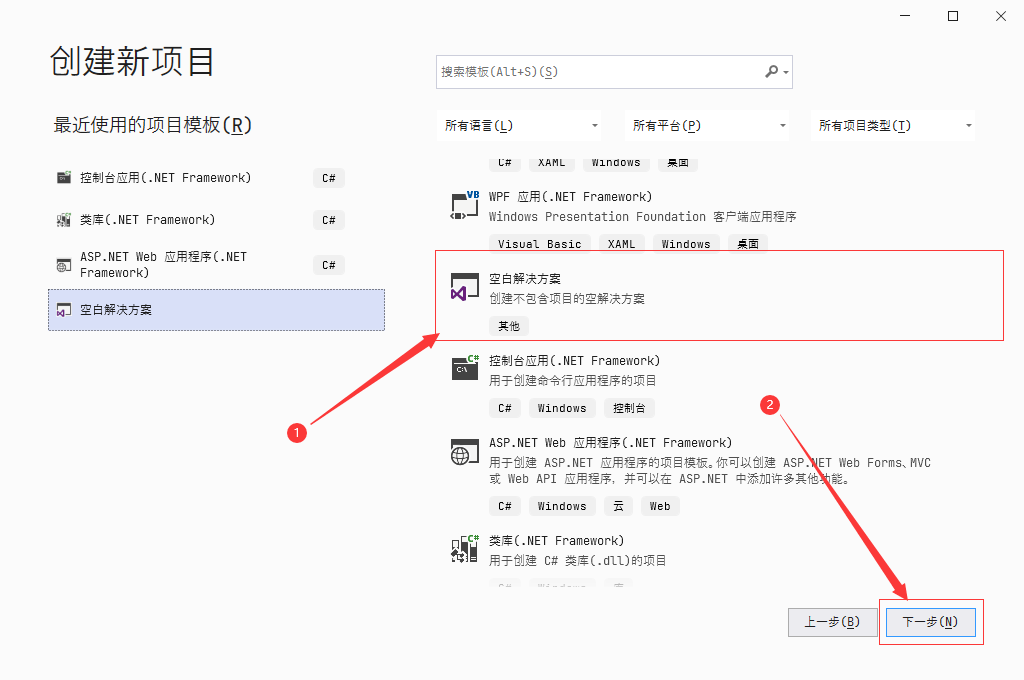Screen dimensions: 1024x680
Task: Click the blank solution icon in template list
Action: pos(464,287)
